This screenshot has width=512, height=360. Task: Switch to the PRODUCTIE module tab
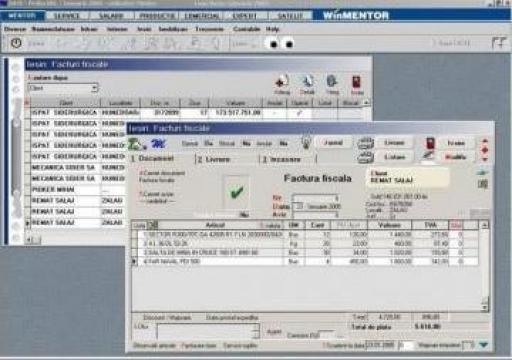coord(157,16)
